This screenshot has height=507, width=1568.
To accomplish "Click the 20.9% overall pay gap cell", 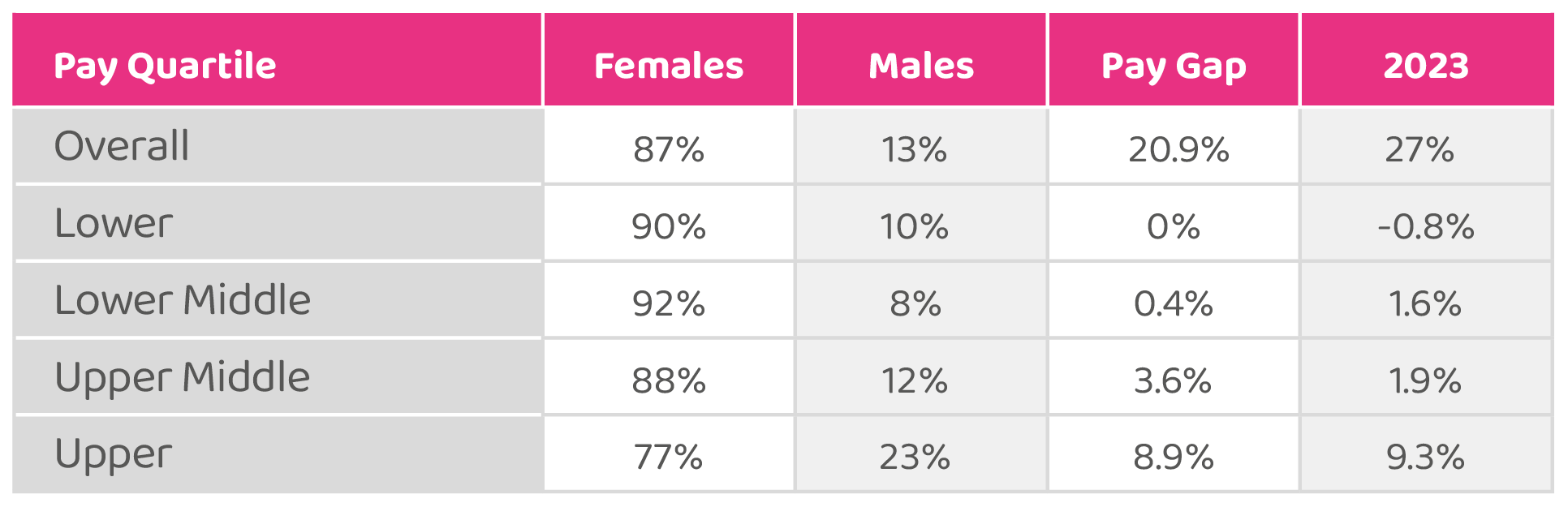I will [1178, 149].
